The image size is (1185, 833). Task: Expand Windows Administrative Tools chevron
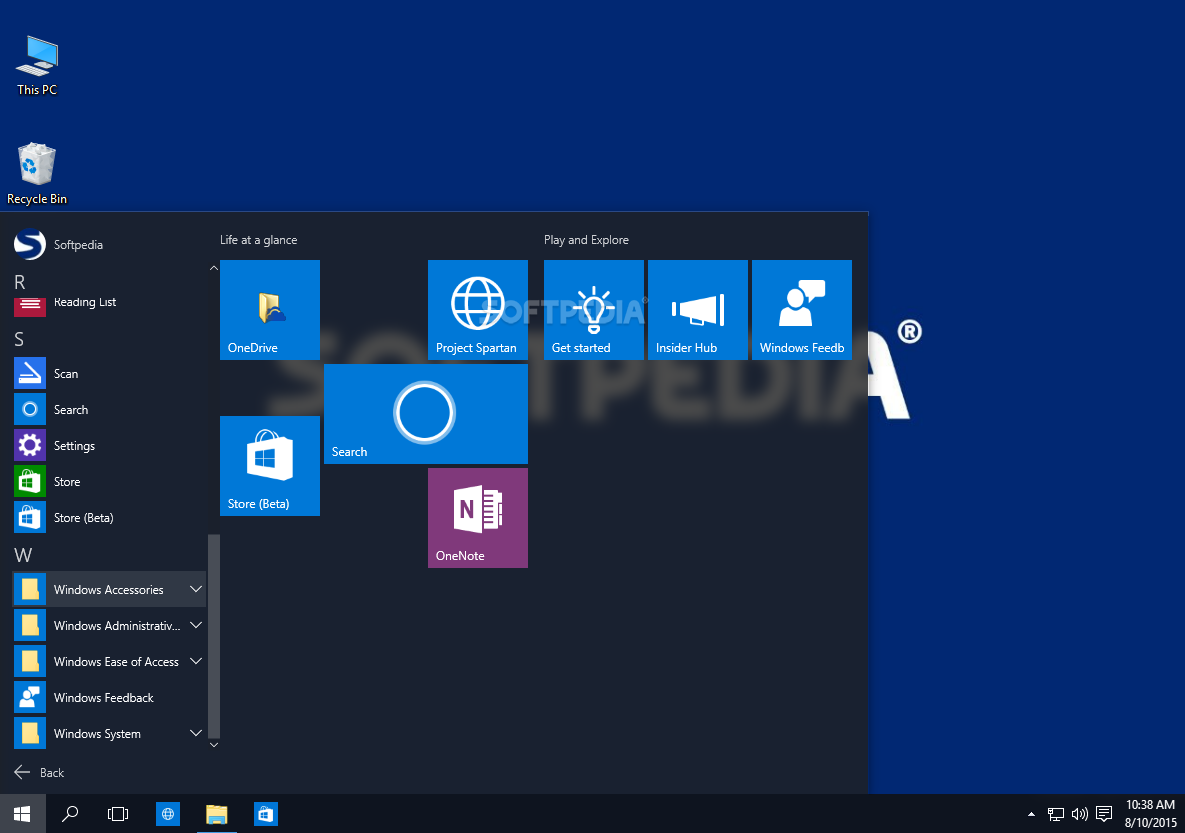(196, 625)
